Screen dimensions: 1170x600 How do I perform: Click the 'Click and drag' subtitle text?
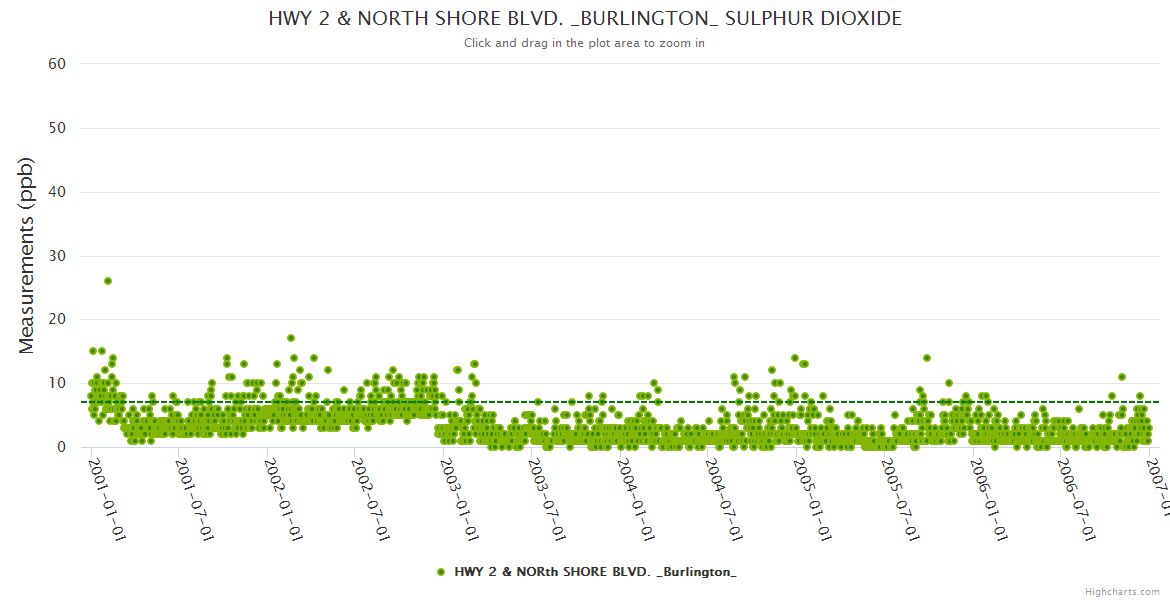584,43
